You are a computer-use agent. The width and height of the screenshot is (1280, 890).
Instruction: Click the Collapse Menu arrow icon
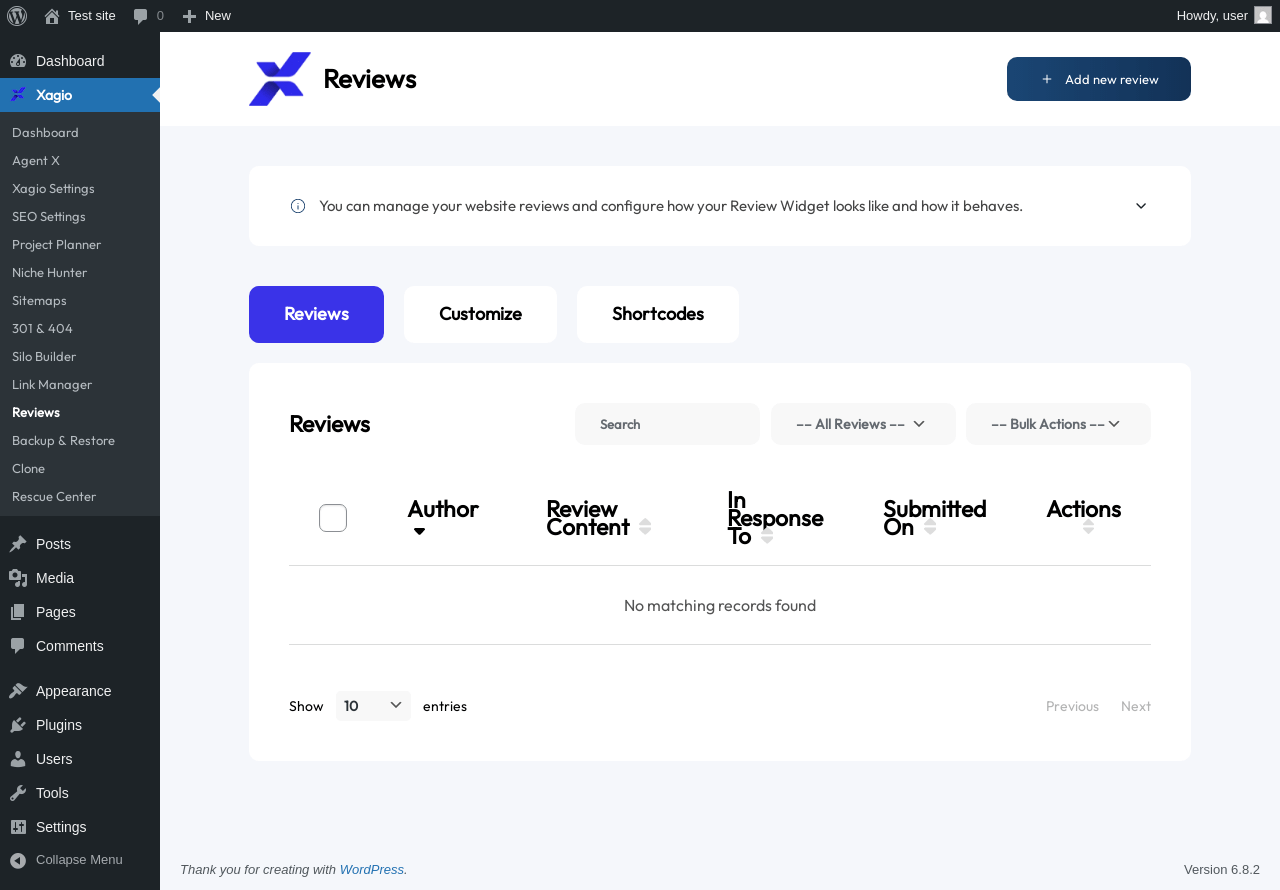(x=18, y=860)
